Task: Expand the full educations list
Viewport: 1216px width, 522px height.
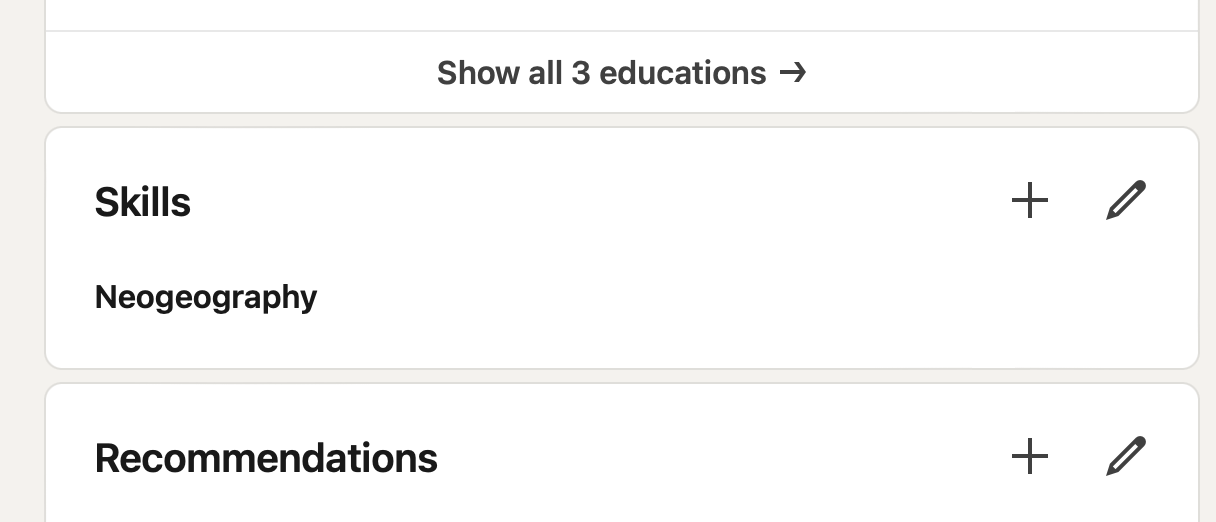Action: coord(621,72)
